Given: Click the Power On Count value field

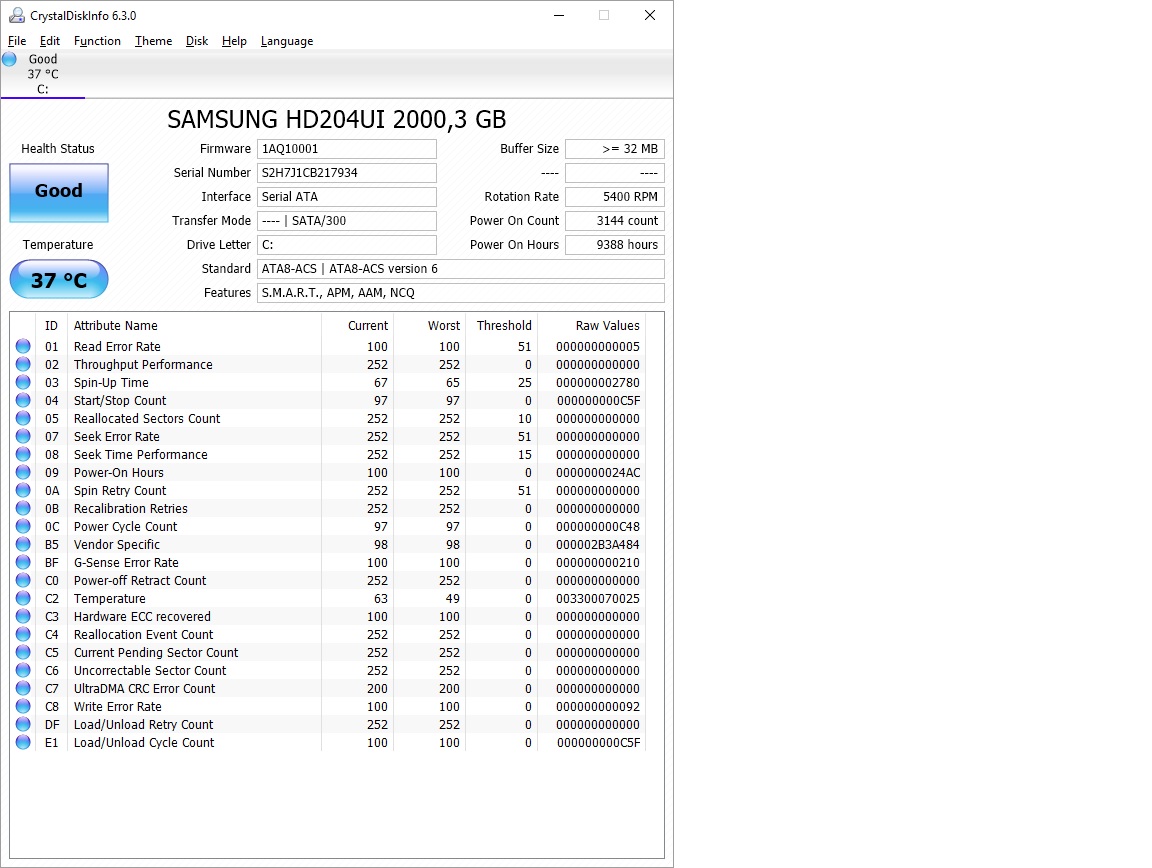Looking at the screenshot, I should (615, 221).
